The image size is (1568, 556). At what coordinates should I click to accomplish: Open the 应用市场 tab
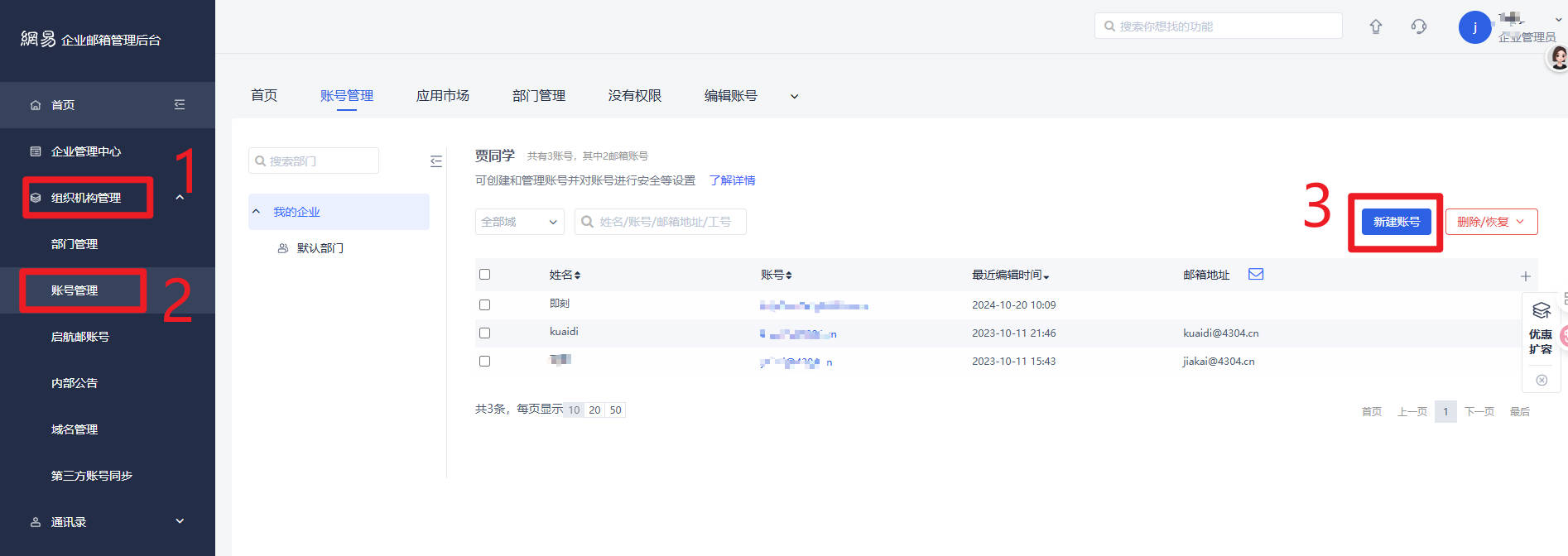[x=443, y=96]
